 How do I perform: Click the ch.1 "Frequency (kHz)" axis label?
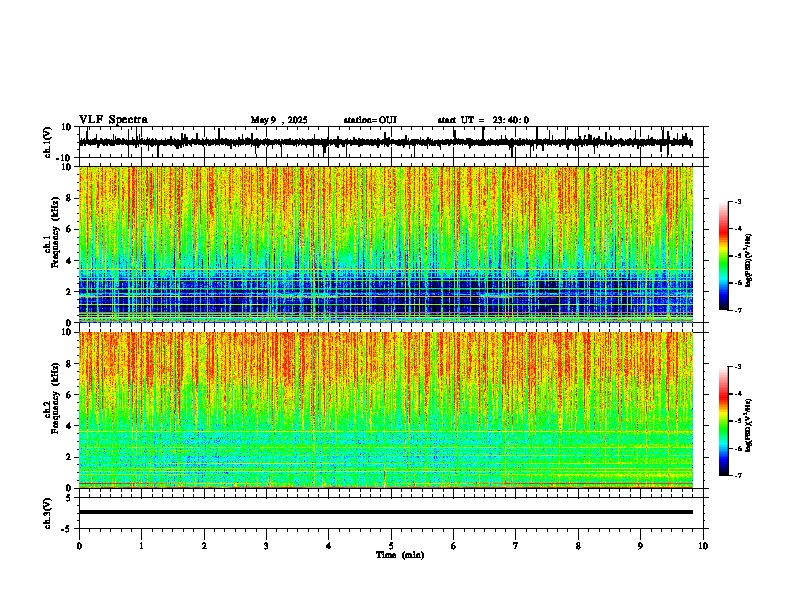click(55, 232)
